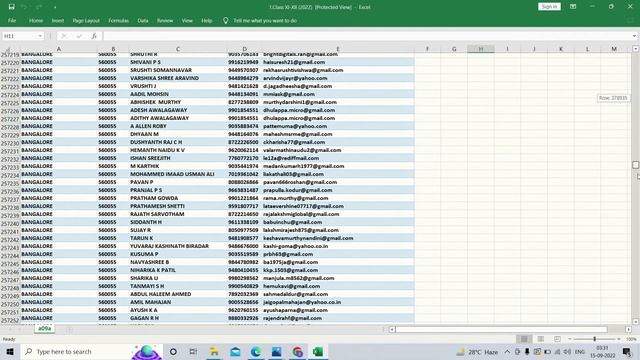
Task: Select column A header
Action: click(58, 49)
